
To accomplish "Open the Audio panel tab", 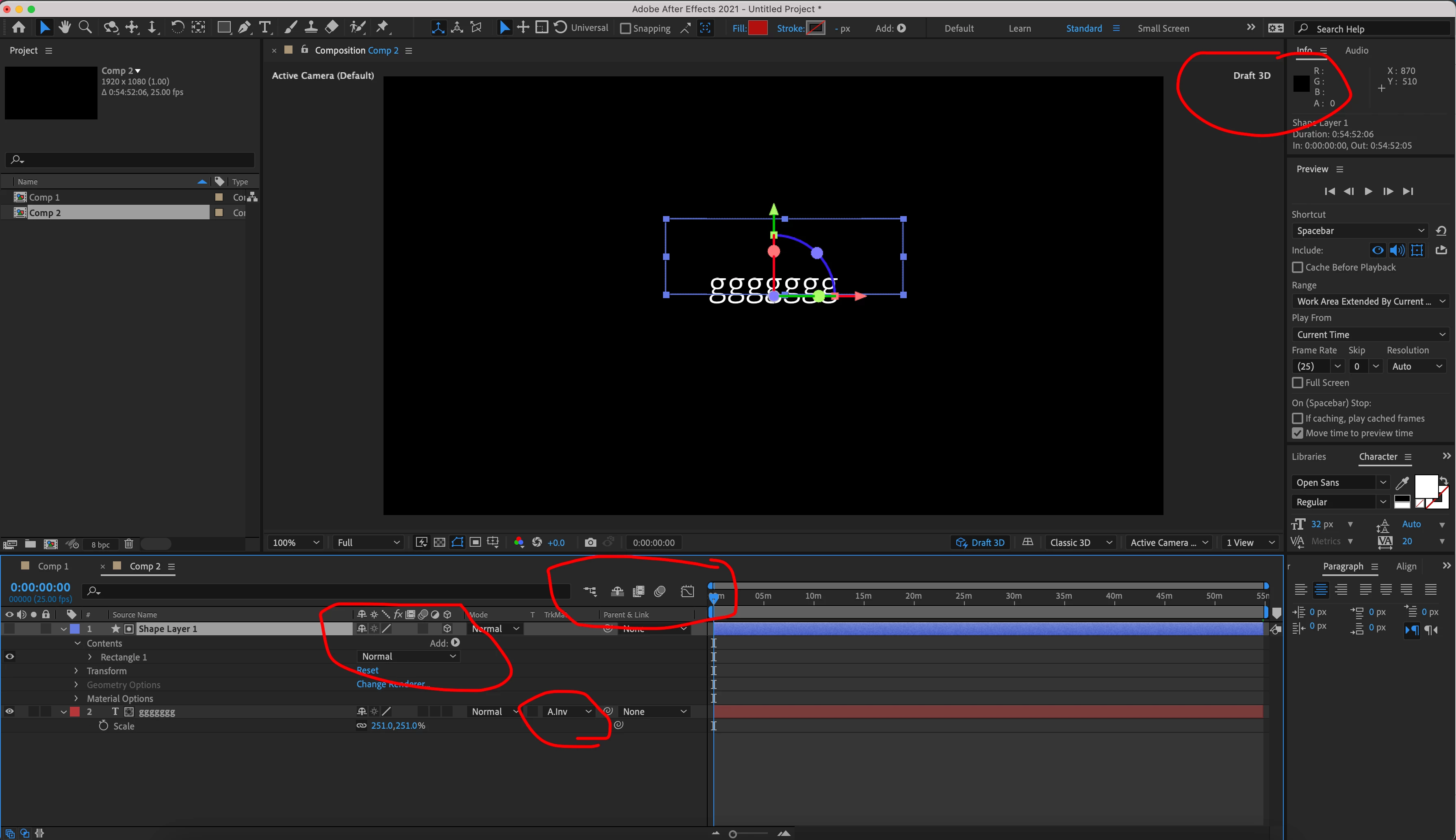I will point(1356,50).
